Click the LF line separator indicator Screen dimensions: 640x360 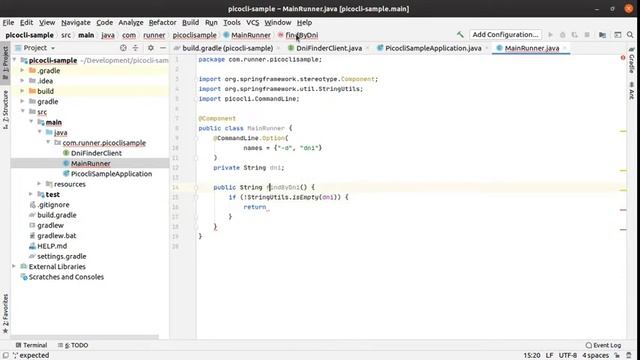click(549, 355)
